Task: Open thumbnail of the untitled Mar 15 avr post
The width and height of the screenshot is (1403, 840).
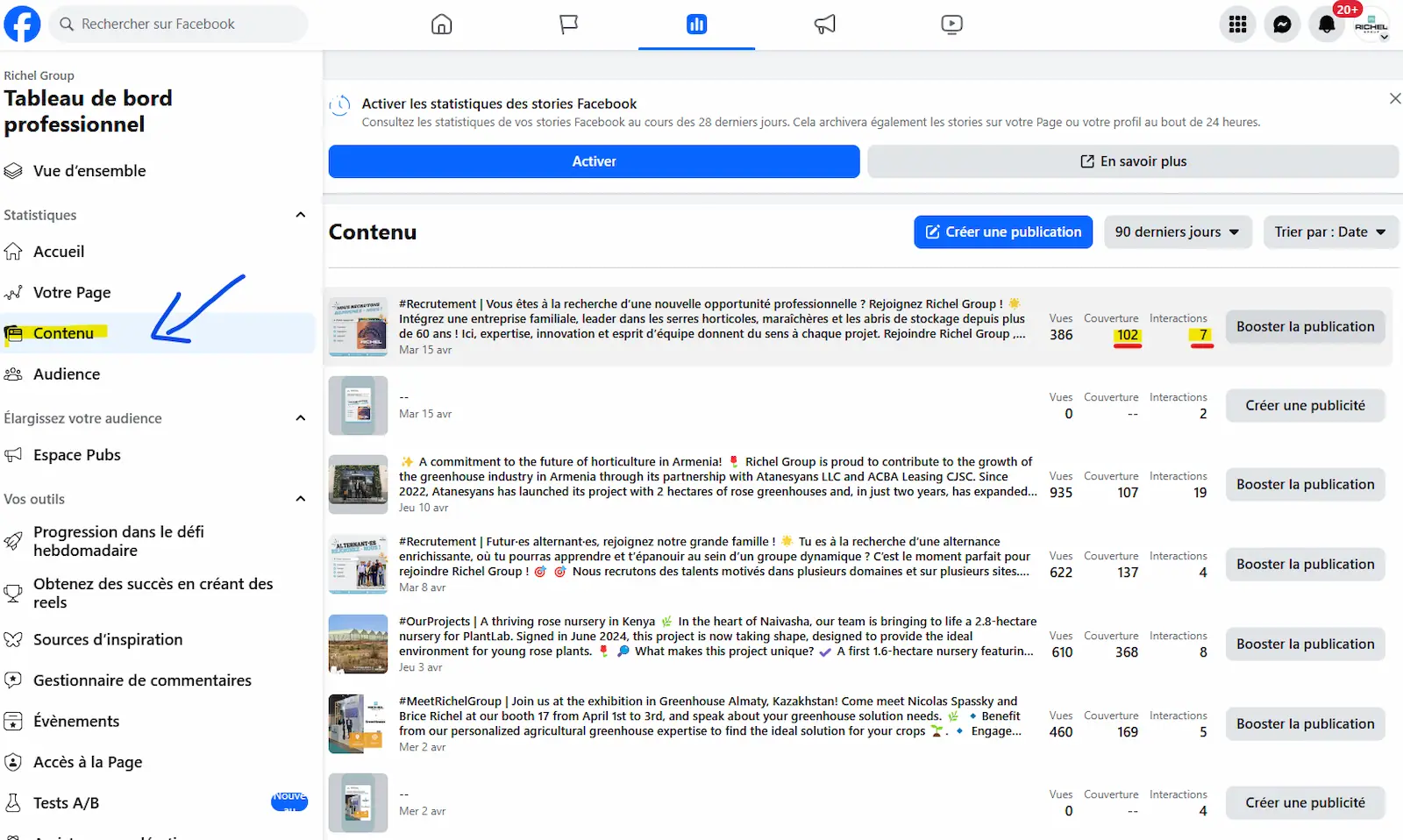Action: coord(358,406)
